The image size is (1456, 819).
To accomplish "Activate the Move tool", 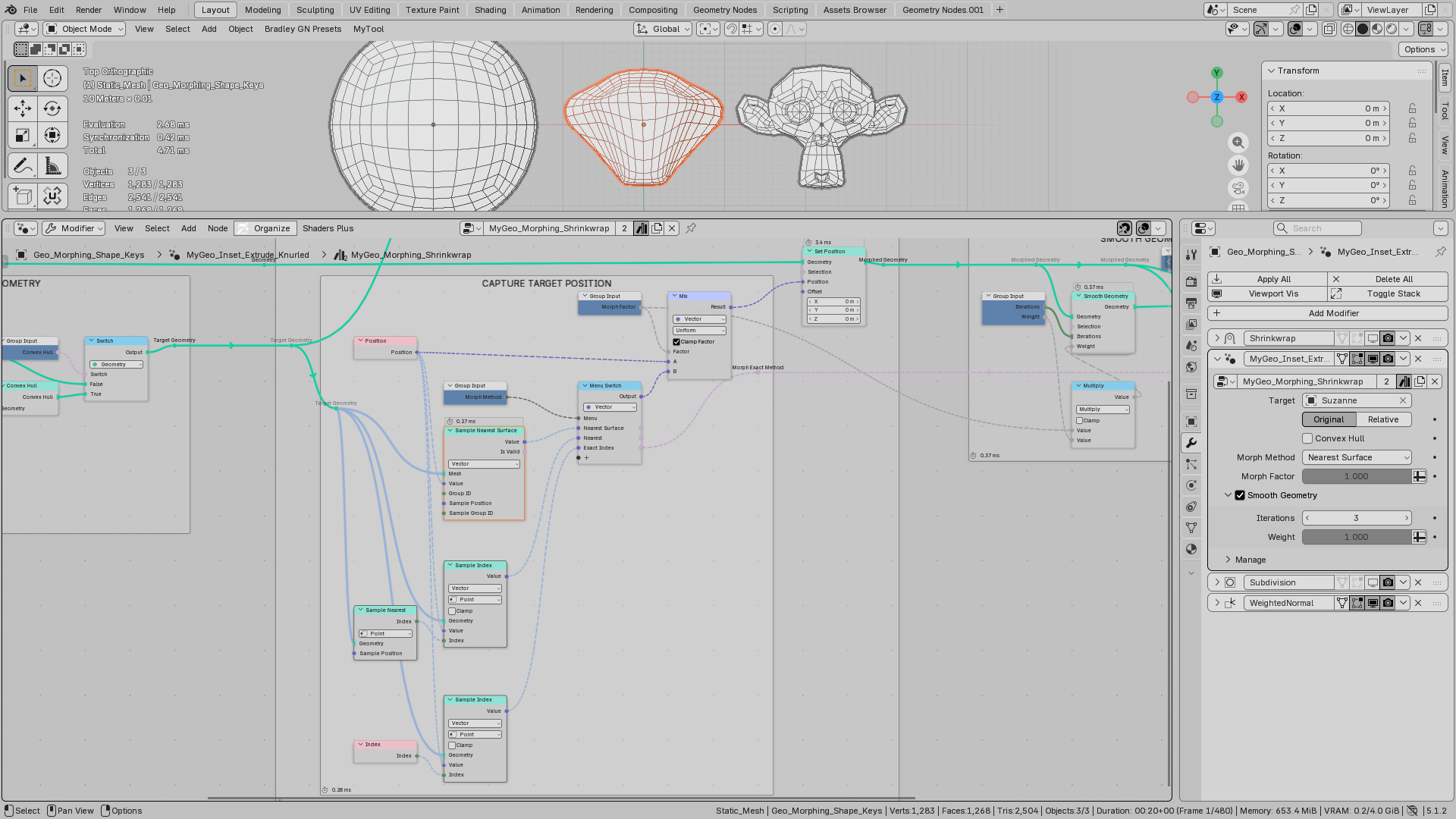I will 23,108.
